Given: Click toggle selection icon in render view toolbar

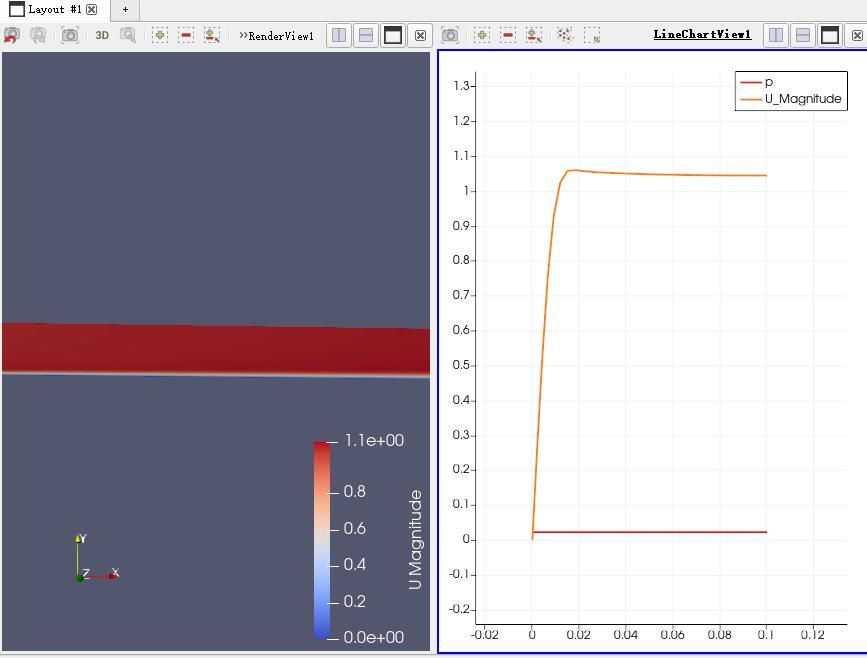Looking at the screenshot, I should [212, 35].
